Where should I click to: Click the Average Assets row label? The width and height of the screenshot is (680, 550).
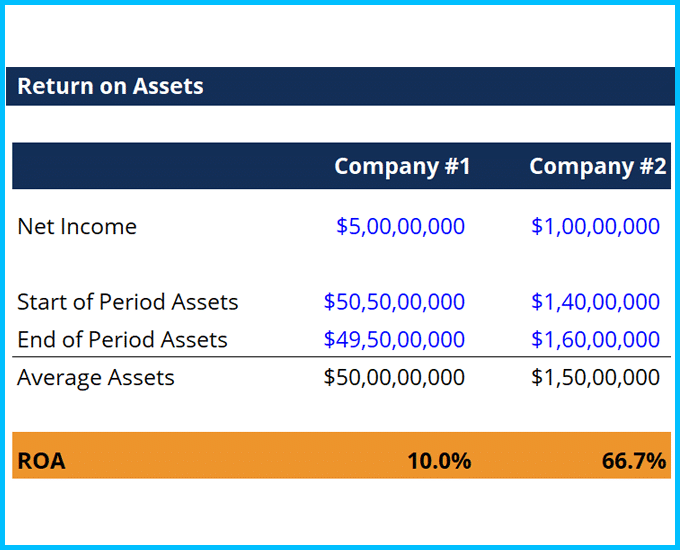coord(96,378)
